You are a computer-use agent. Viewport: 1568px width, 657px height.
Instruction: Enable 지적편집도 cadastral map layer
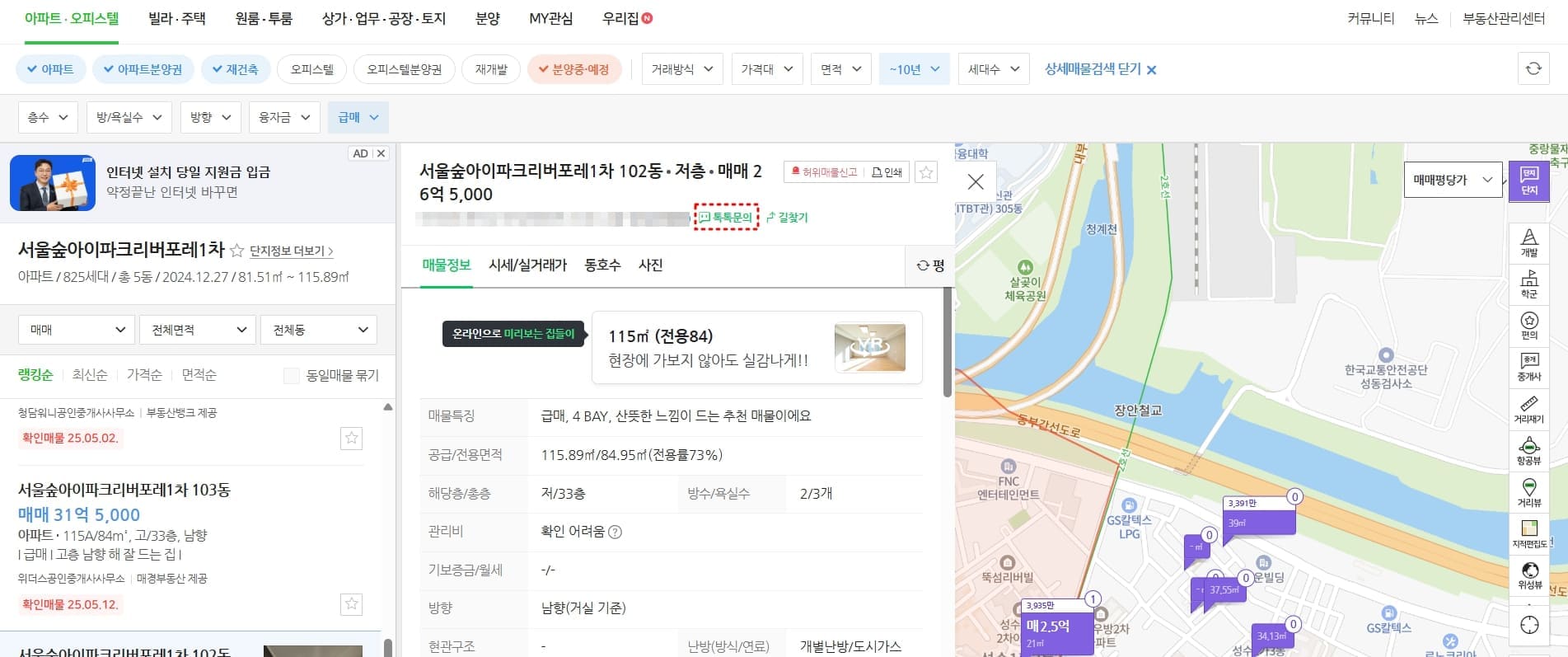[1529, 533]
